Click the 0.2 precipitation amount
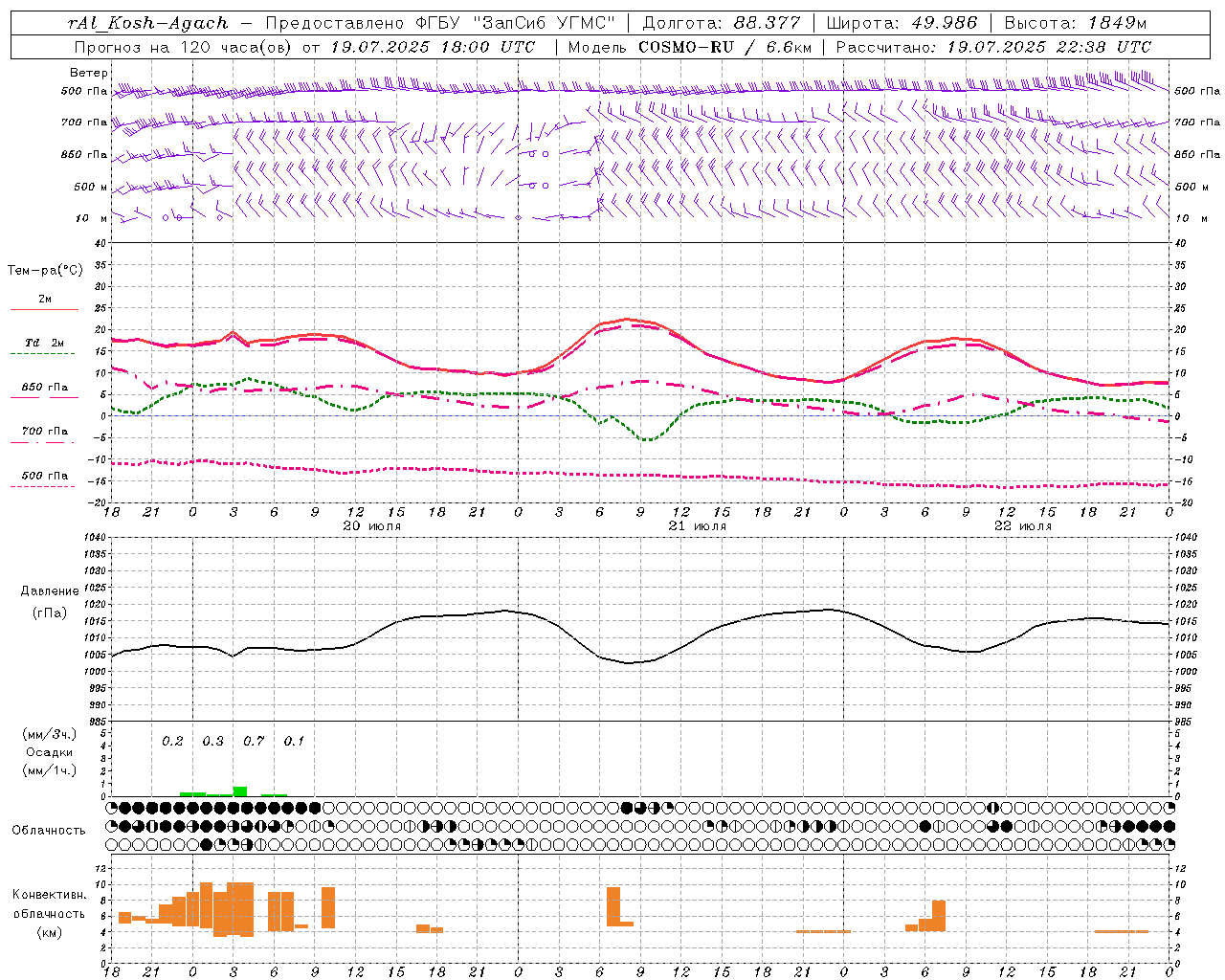 (172, 742)
